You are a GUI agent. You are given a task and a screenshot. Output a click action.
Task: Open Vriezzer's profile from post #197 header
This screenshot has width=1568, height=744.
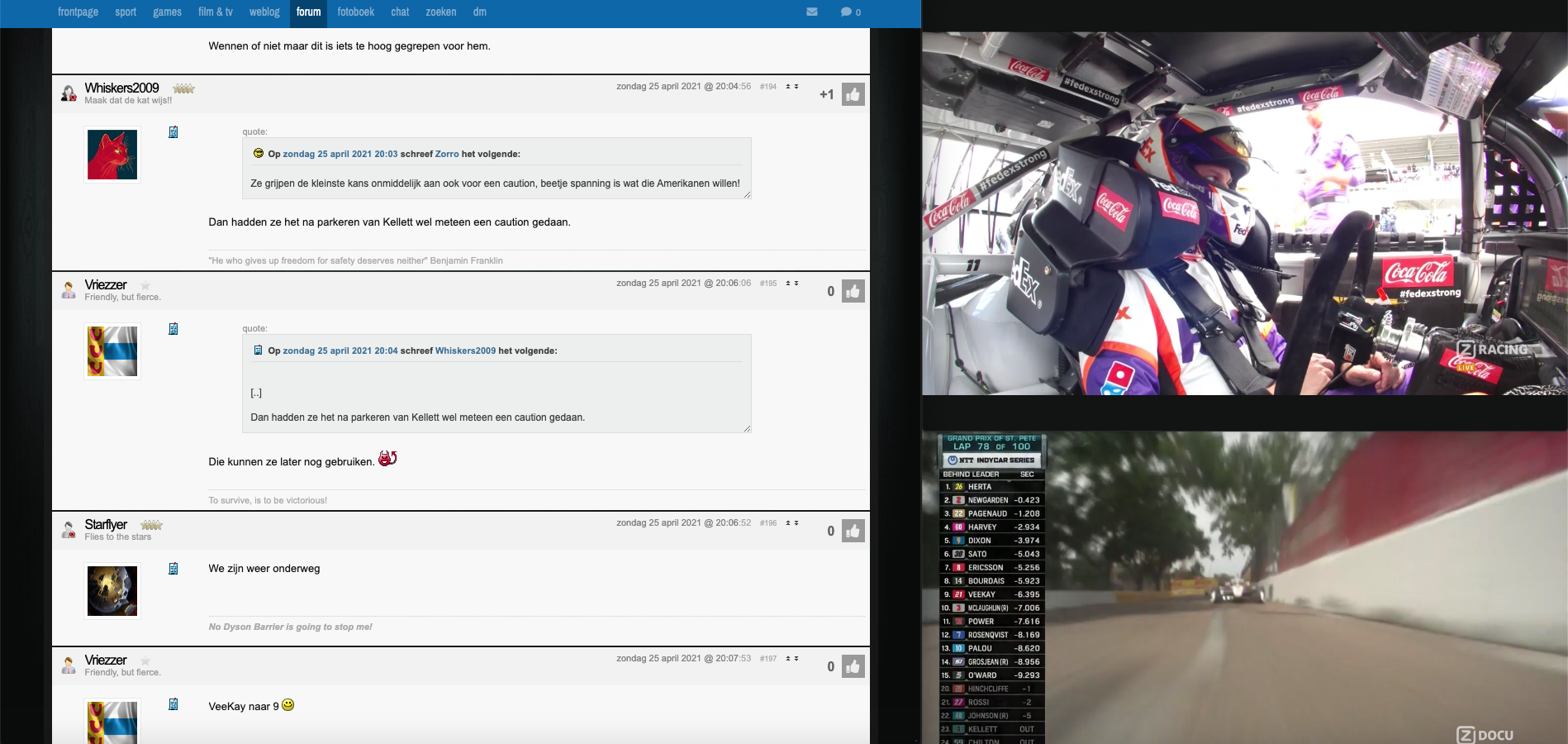point(106,660)
